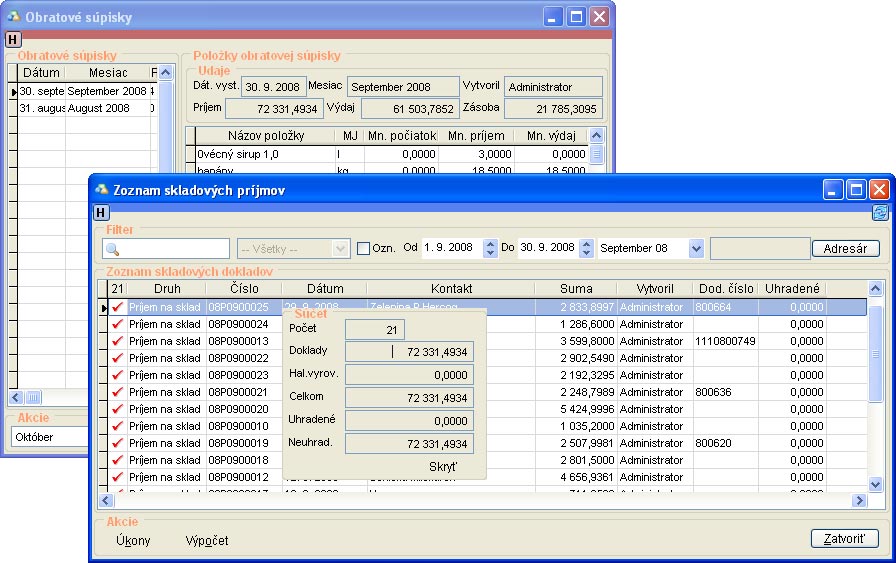Click the Zatvoriť button
The height and width of the screenshot is (563, 896).
coord(844,539)
